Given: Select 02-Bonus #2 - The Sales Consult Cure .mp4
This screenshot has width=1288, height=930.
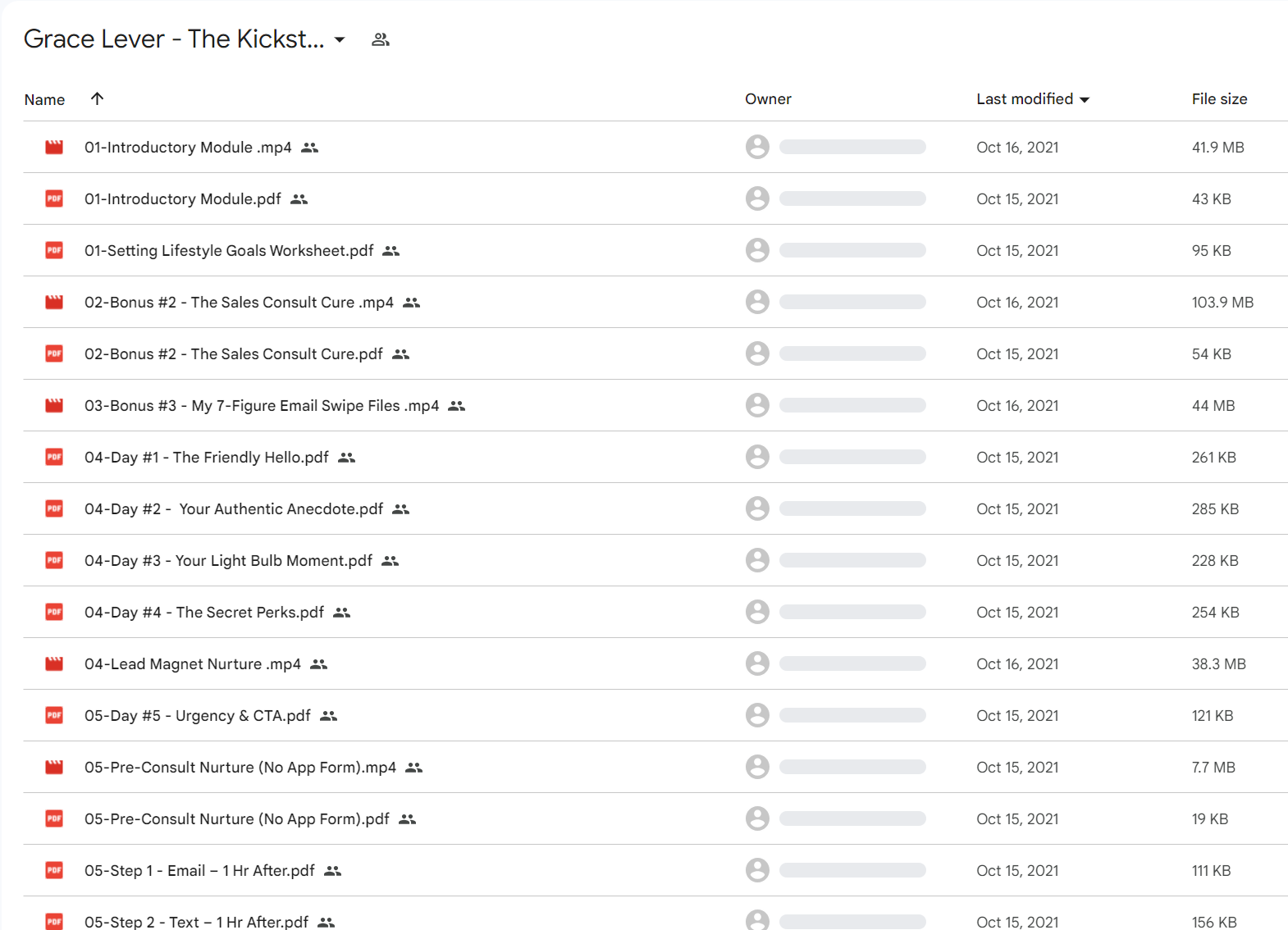Looking at the screenshot, I should coord(239,303).
